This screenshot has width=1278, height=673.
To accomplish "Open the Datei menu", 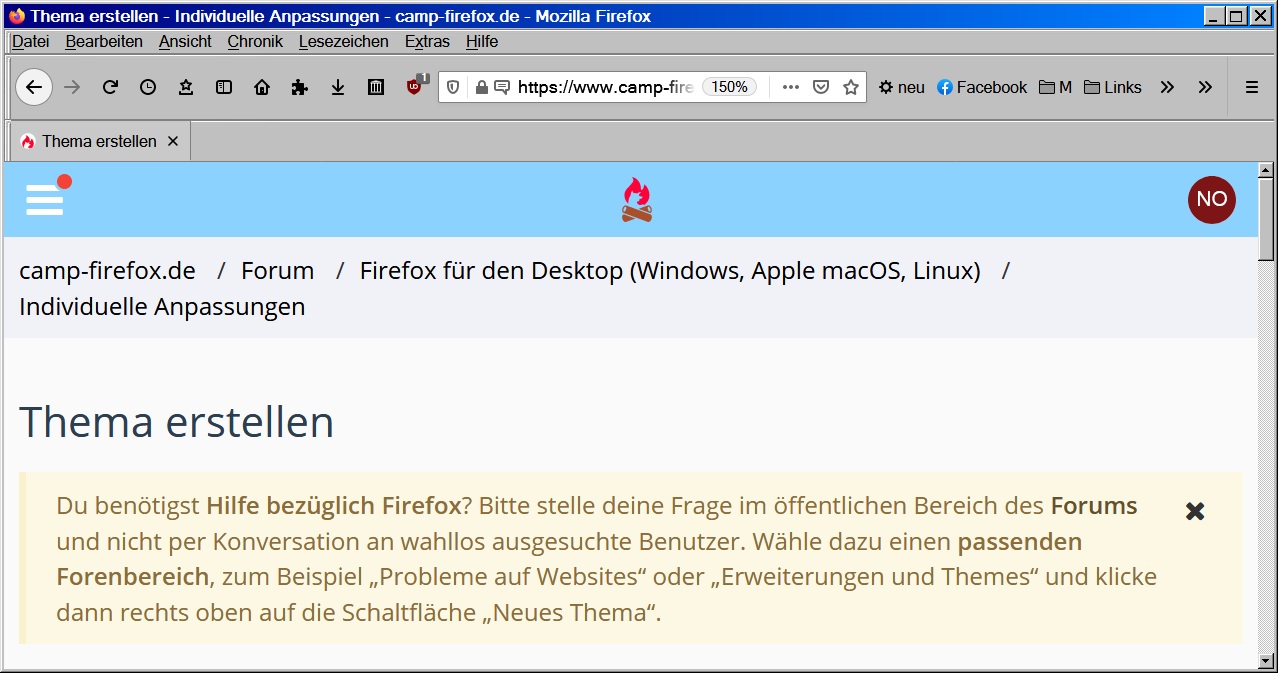I will pos(30,42).
